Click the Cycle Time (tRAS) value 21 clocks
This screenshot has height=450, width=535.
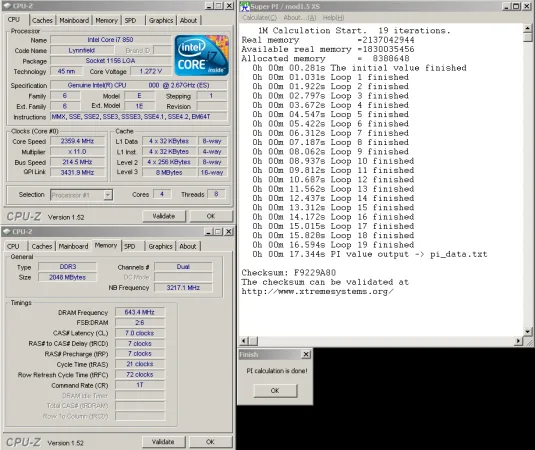coord(140,364)
